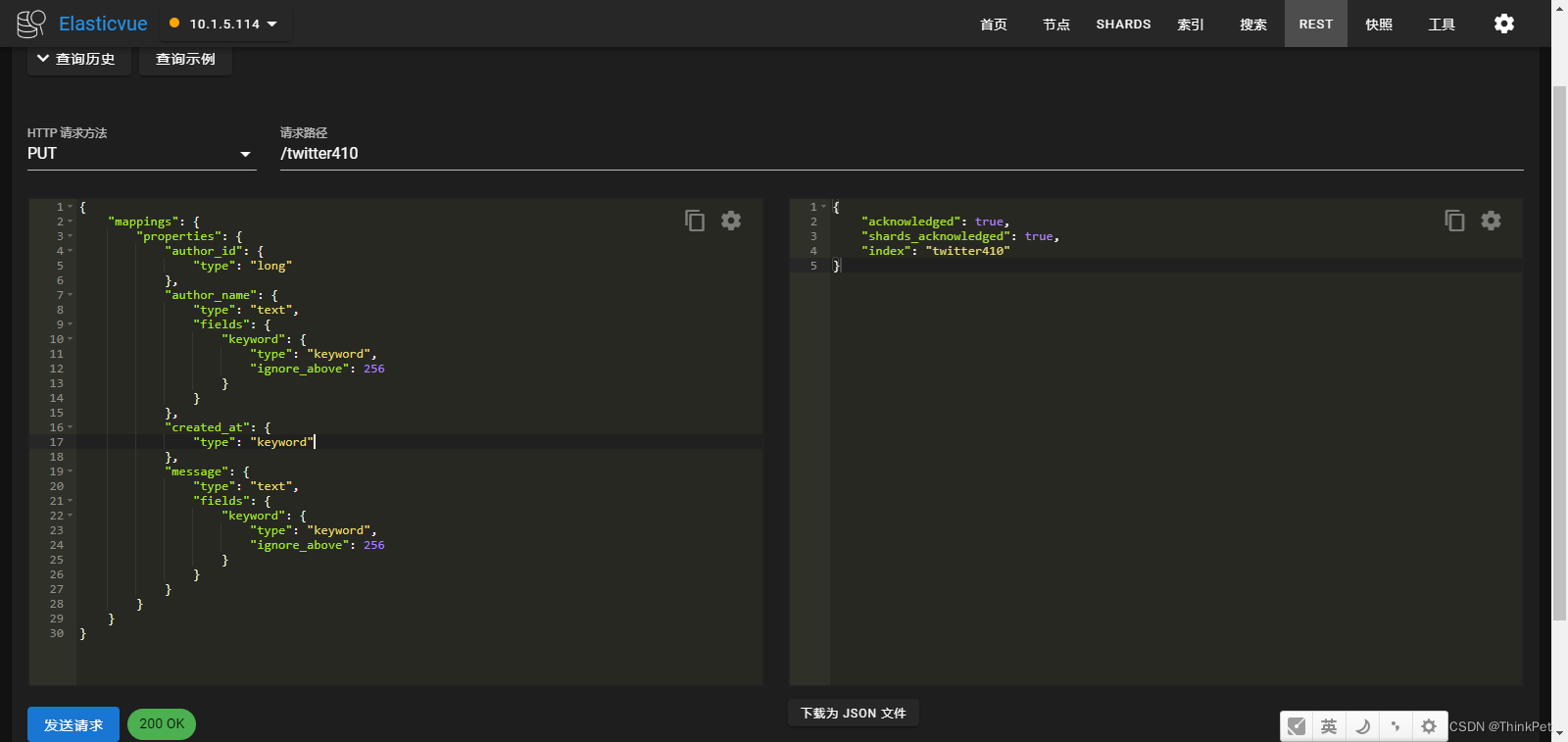The height and width of the screenshot is (742, 1568).
Task: Collapse the keyword fold at line 22
Action: tap(71, 516)
